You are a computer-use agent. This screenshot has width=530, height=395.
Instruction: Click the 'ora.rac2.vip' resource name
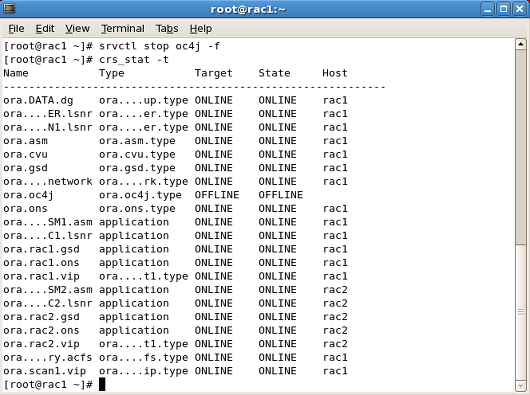coord(42,344)
